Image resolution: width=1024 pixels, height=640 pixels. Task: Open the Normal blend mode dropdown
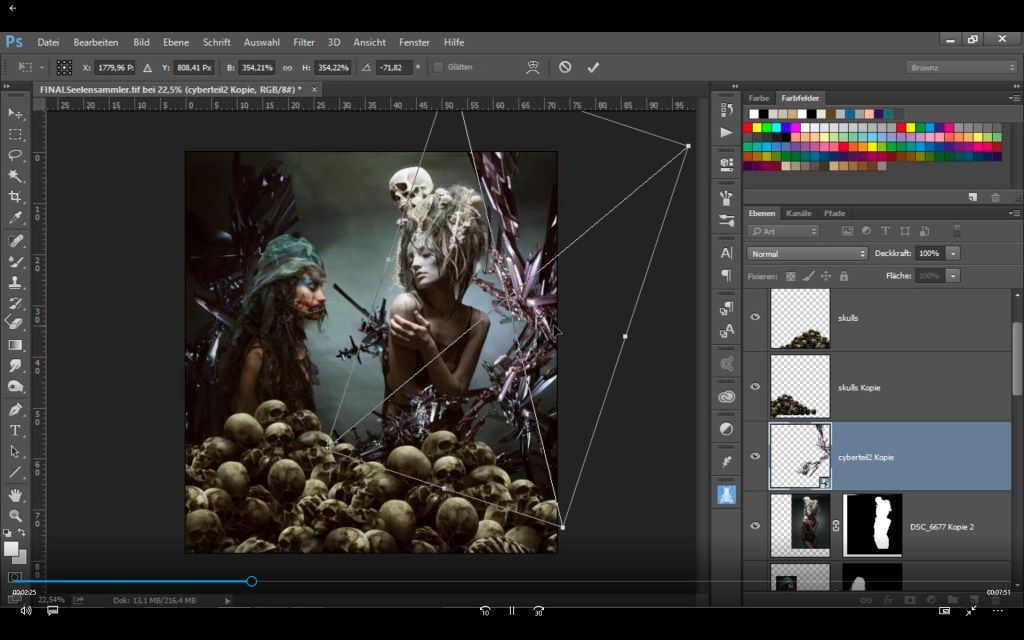[806, 254]
